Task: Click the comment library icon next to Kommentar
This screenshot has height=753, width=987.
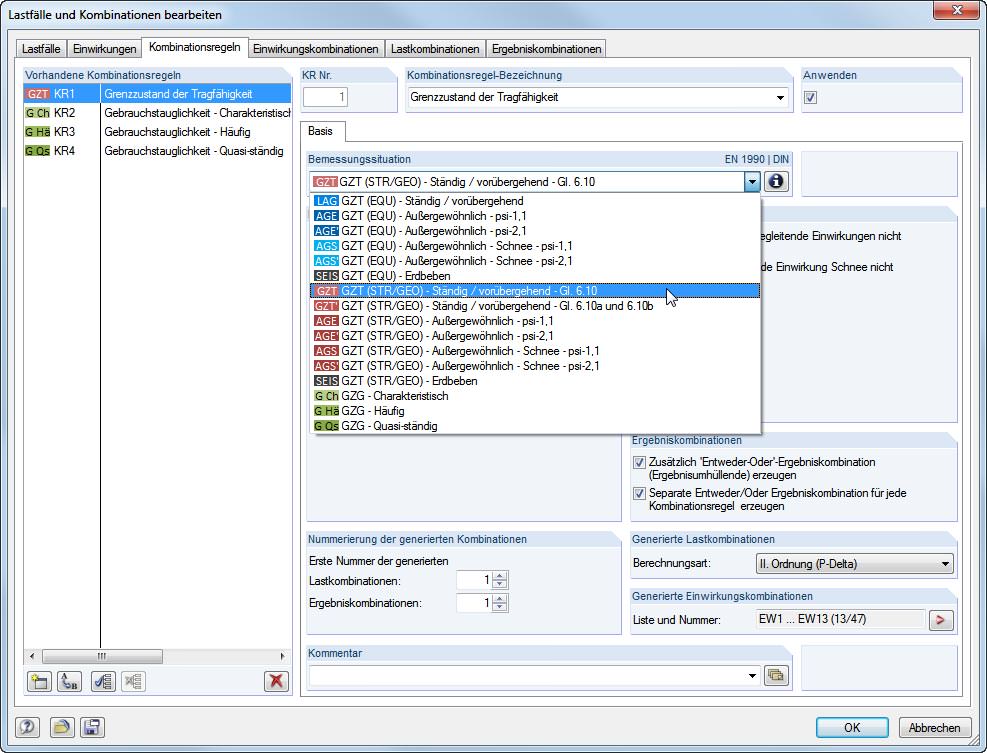Action: click(776, 676)
